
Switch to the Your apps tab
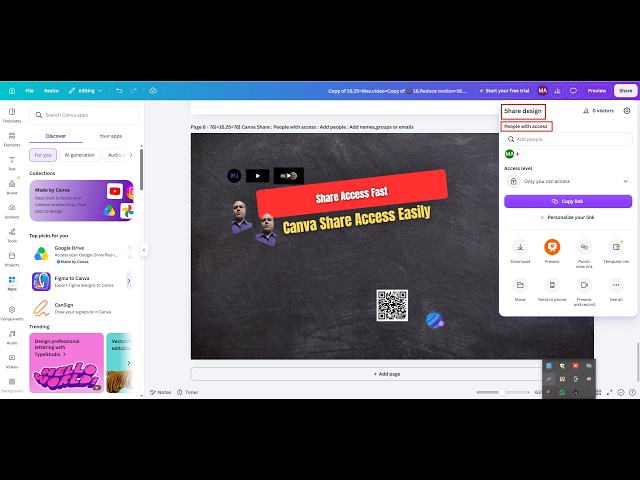111,136
